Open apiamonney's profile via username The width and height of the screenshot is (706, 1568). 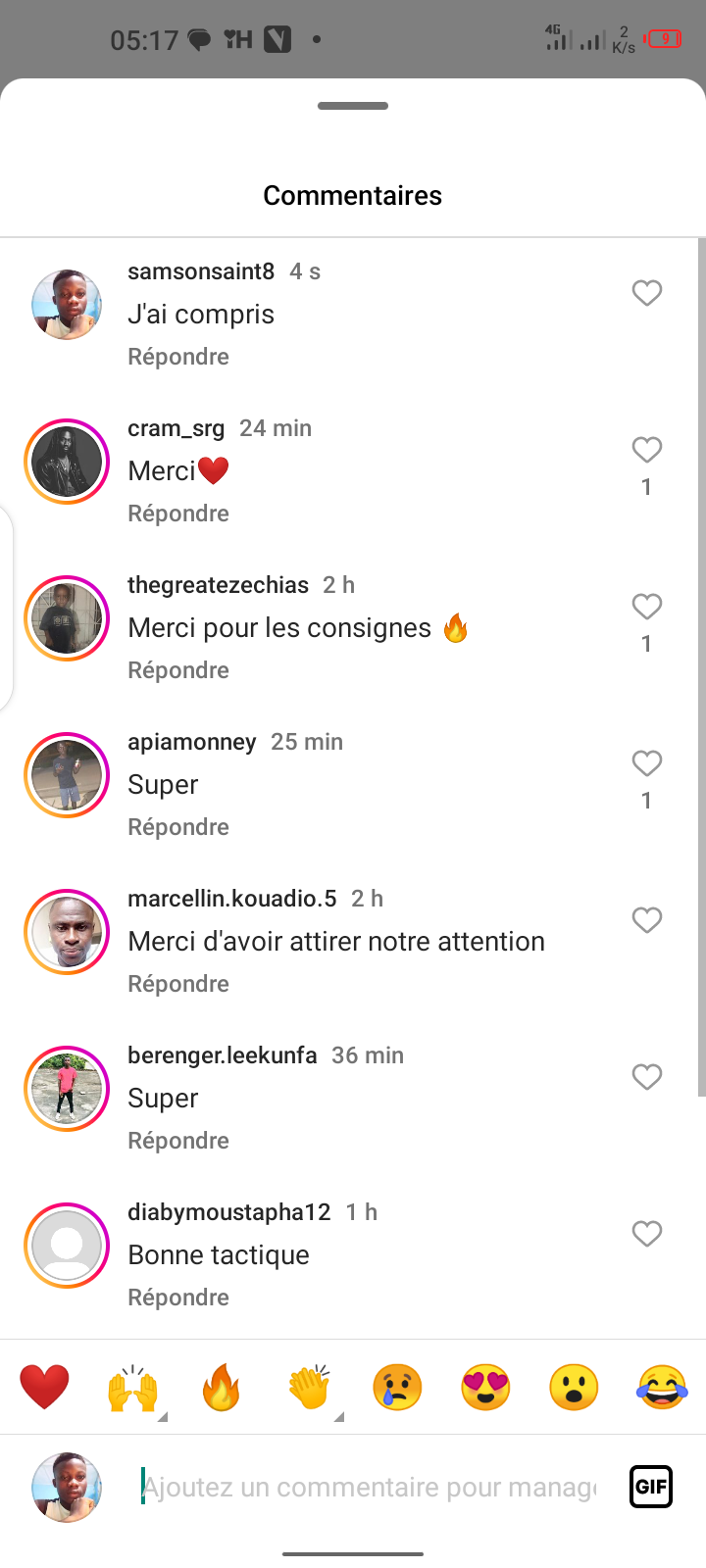tap(192, 742)
